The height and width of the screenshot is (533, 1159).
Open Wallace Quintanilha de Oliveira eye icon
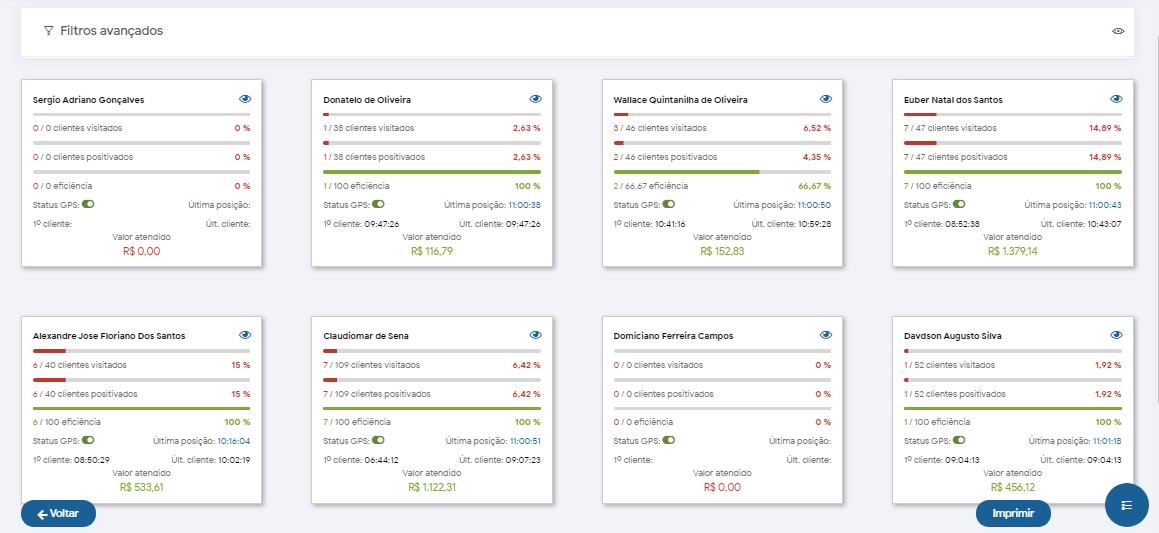pyautogui.click(x=825, y=99)
